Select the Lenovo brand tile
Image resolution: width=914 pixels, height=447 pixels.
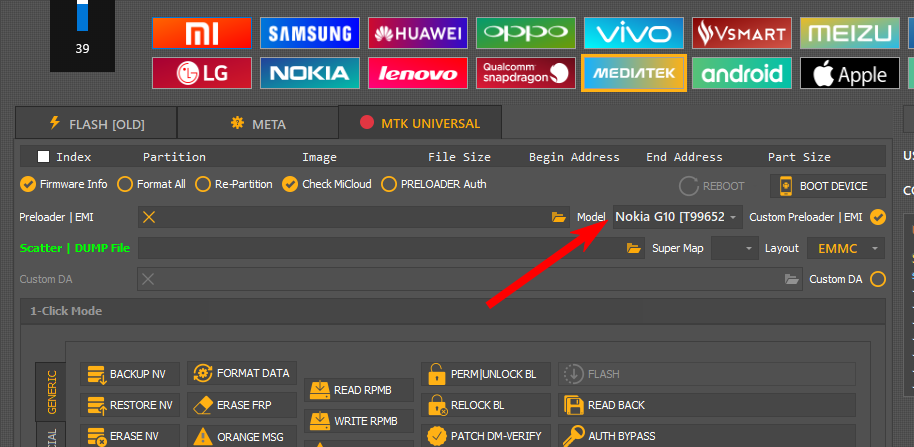click(417, 73)
